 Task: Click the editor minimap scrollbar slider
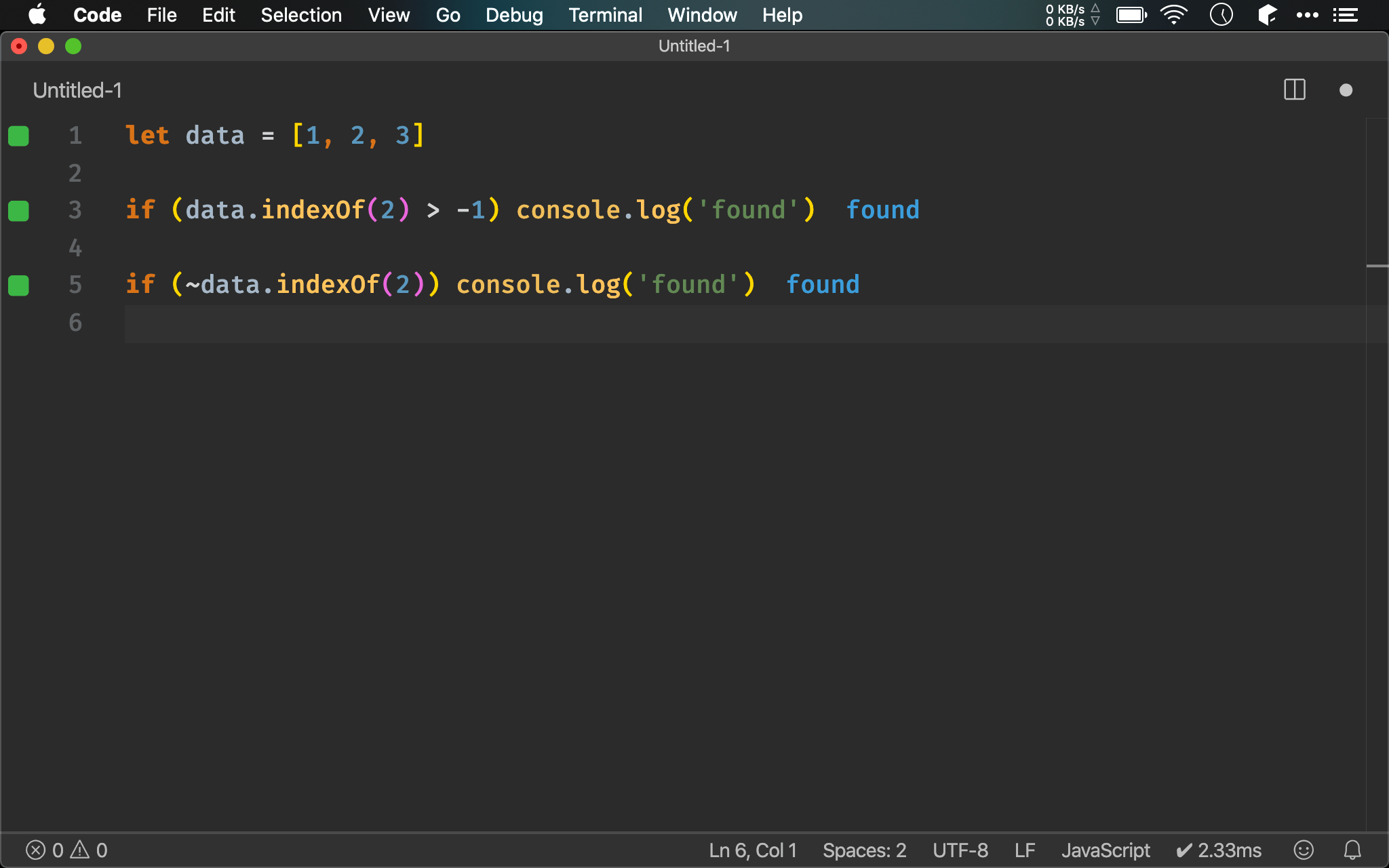pos(1377,266)
